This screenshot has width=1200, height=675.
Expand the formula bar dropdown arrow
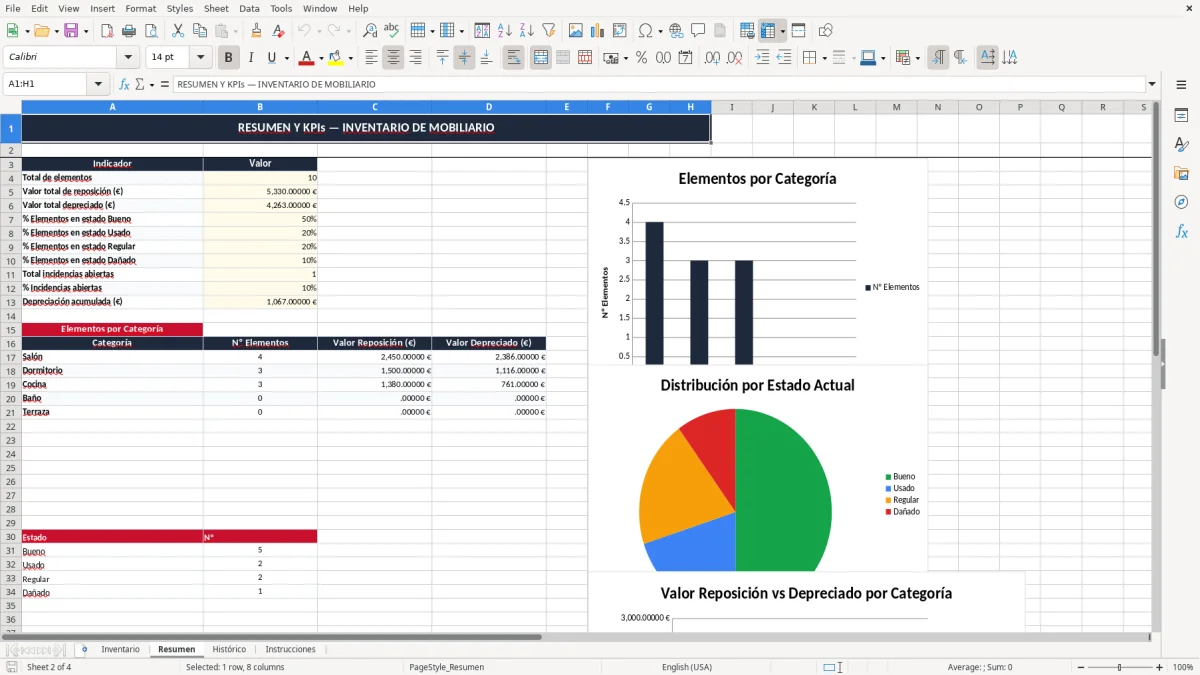click(1152, 85)
